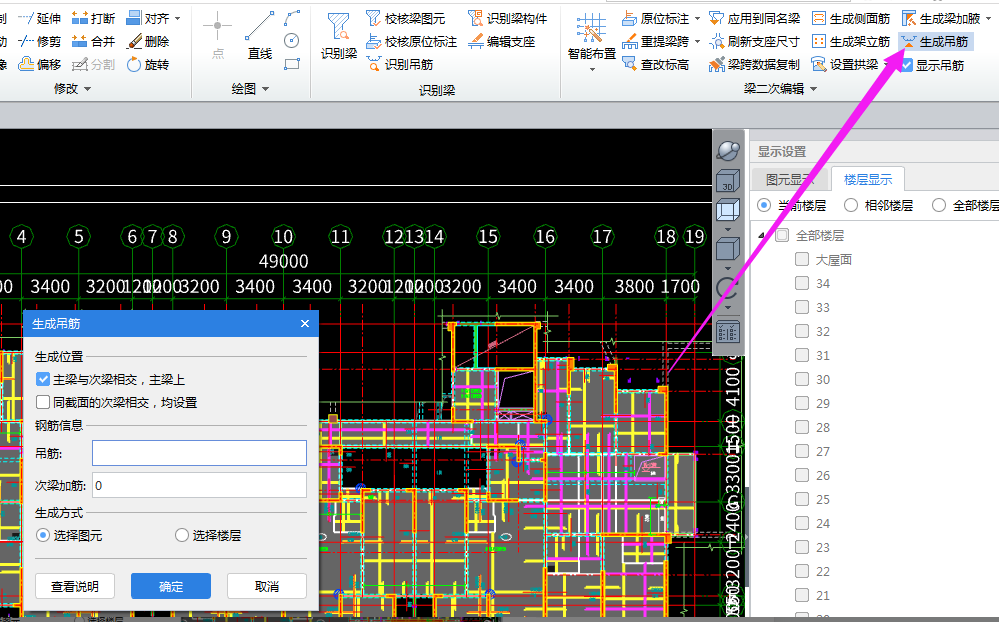Click 梁跨数据复制 tool

[754, 64]
